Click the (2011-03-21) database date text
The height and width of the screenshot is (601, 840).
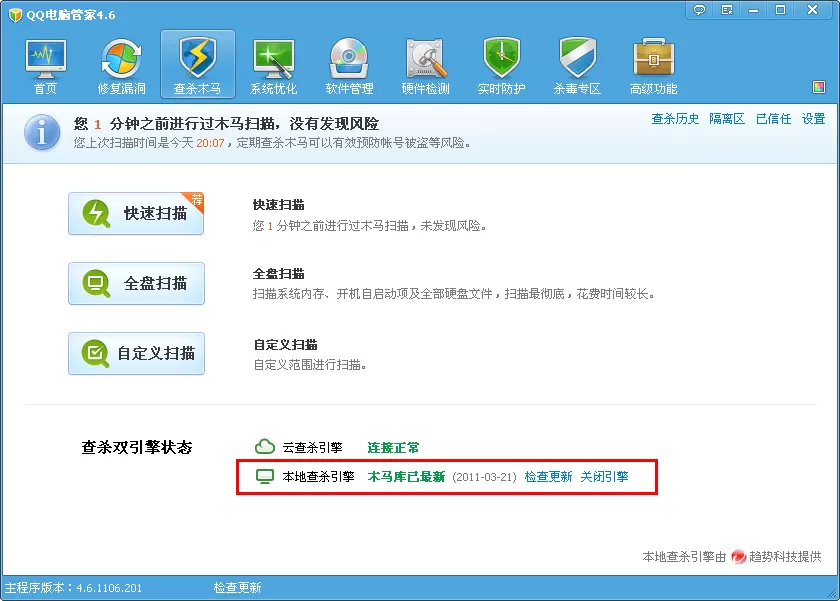tap(484, 477)
